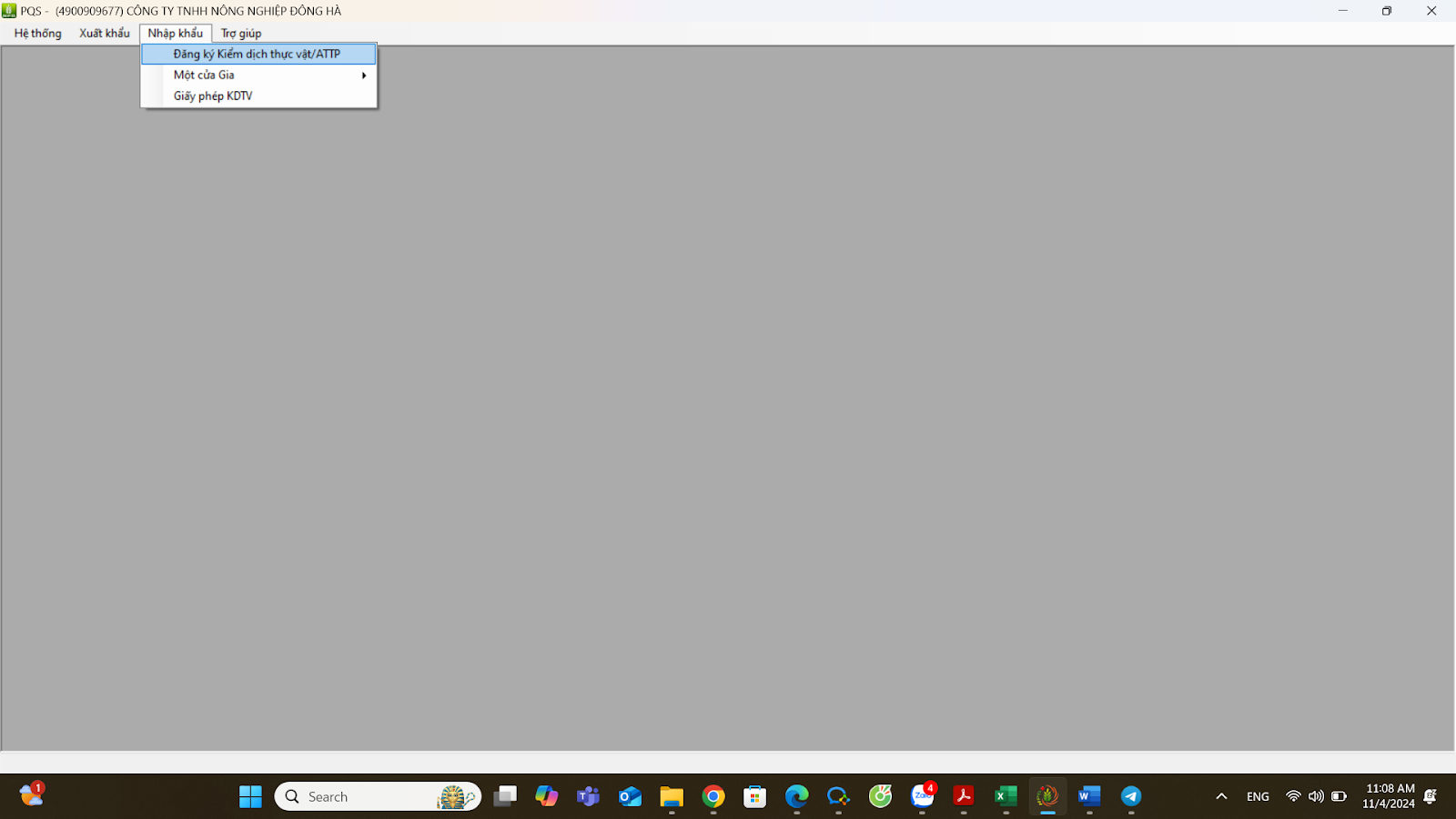Open Microsoft Edge from the taskbar
Viewport: 1456px width, 819px height.
[x=797, y=796]
